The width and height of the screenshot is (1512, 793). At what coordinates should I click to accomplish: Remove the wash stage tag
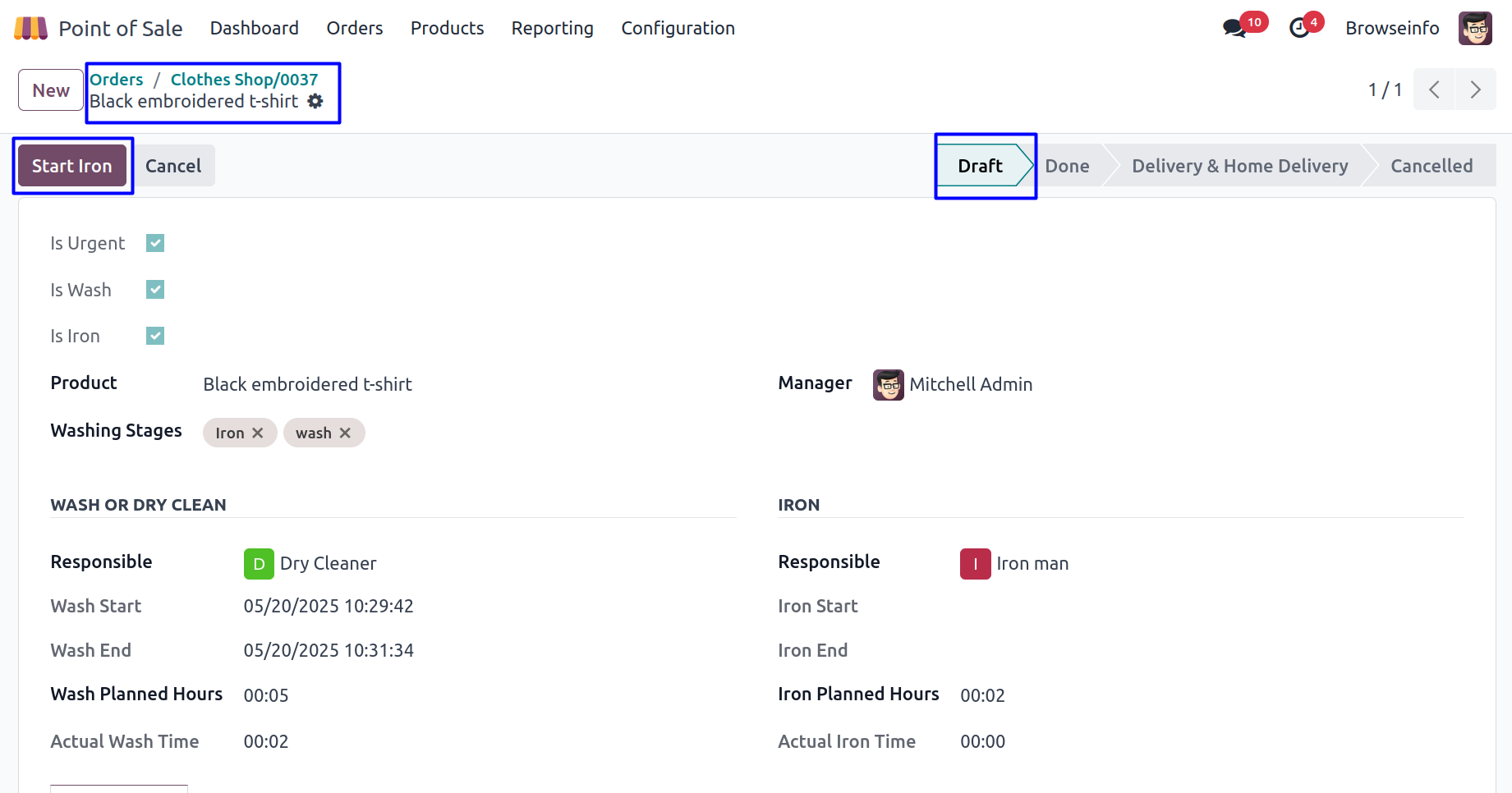click(x=345, y=433)
